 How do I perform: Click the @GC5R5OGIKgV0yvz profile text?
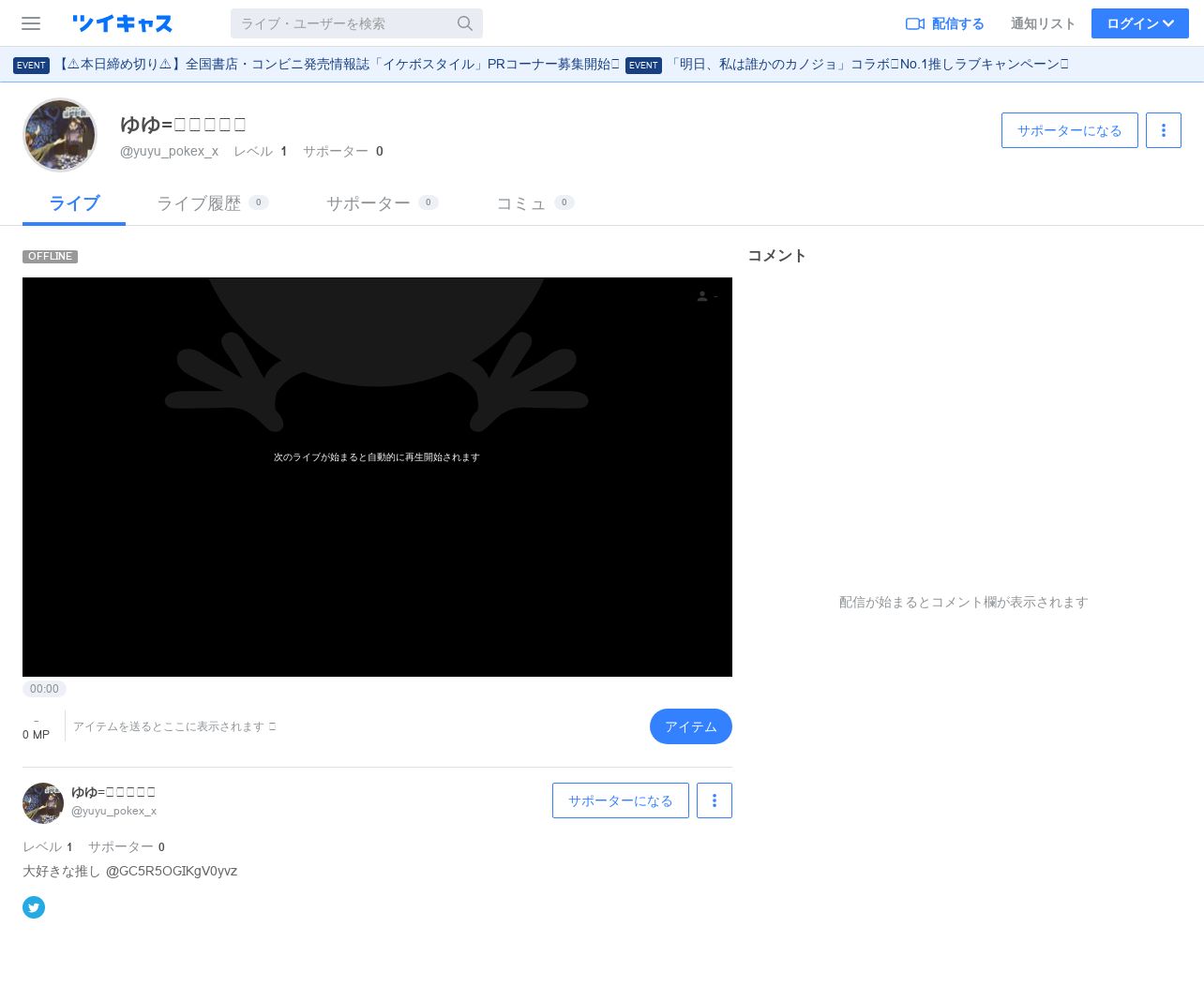(172, 871)
